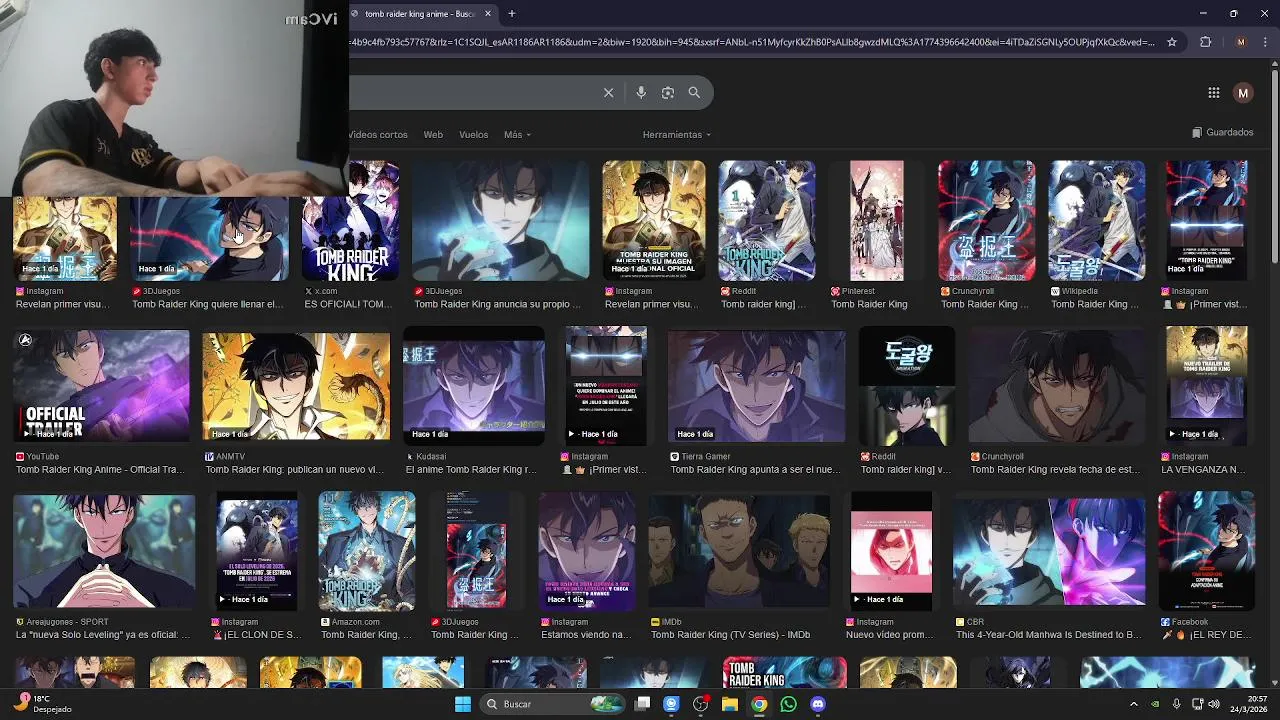The width and height of the screenshot is (1280, 720).
Task: Select the 'Vídeos cortos' filter
Action: [378, 134]
